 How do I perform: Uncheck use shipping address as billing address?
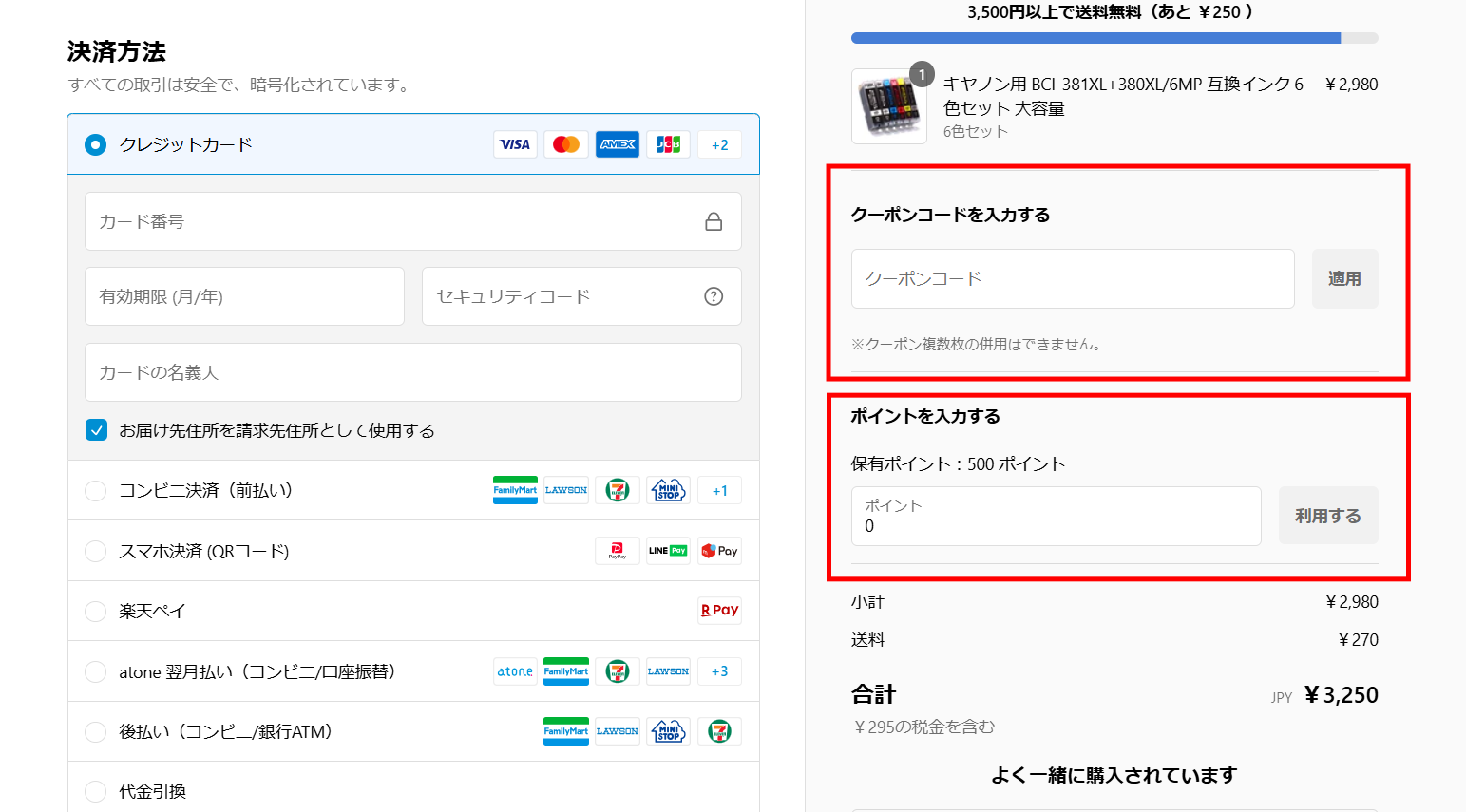[97, 430]
